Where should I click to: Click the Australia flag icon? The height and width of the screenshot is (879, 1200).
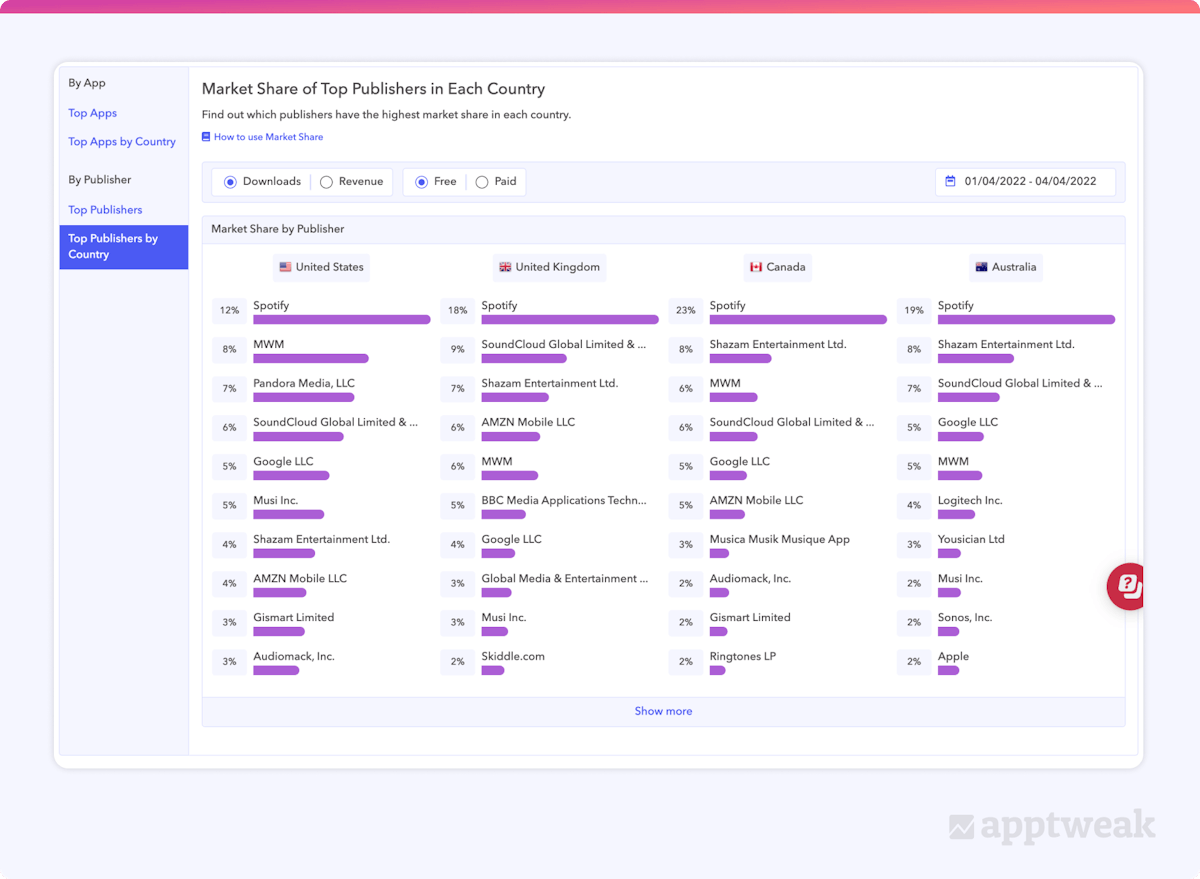[x=982, y=267]
